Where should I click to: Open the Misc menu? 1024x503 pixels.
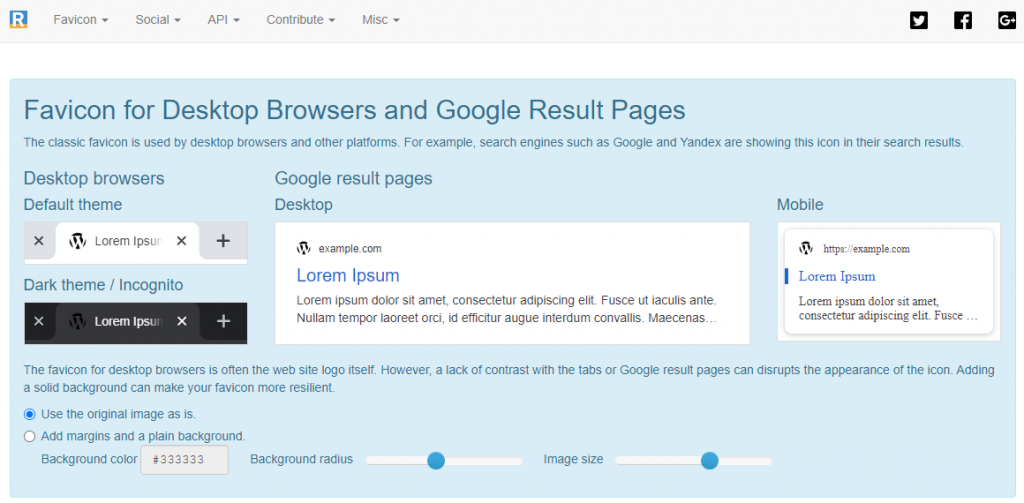click(380, 20)
